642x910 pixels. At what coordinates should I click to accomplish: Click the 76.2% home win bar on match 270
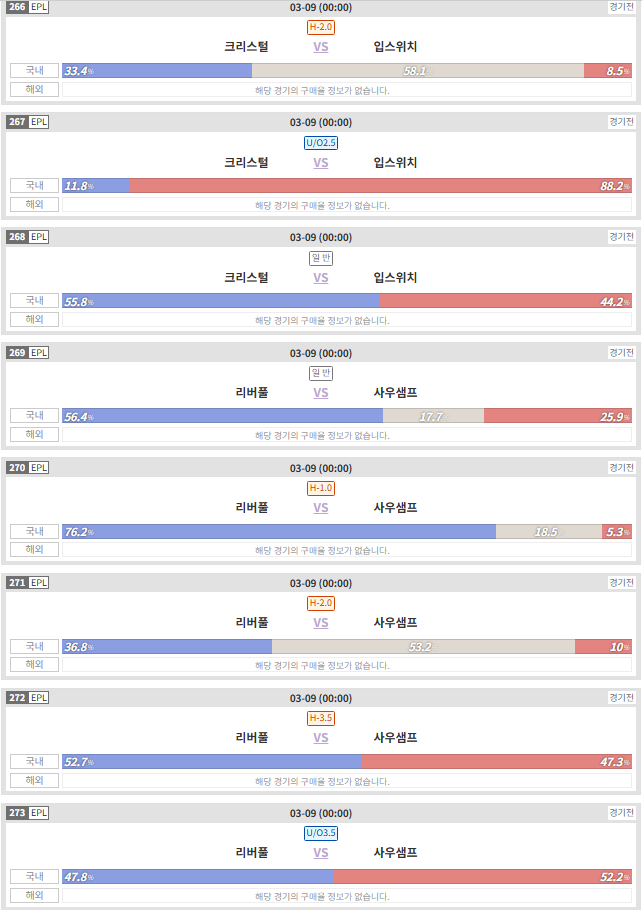279,532
